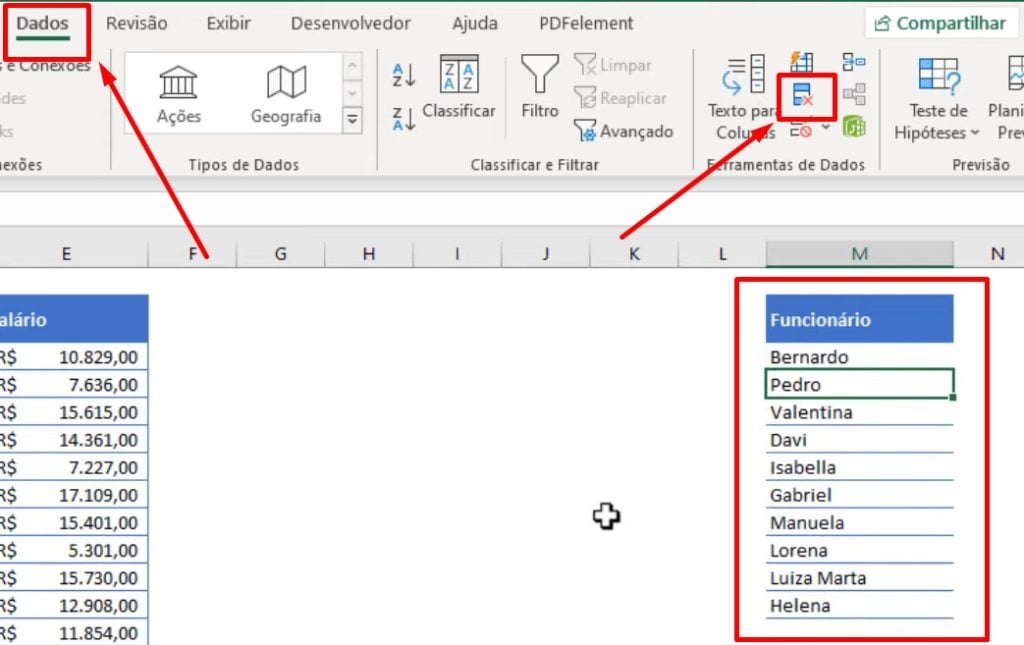Click the Compartilhar button
Screen dimensions: 1024x645
(x=939, y=22)
